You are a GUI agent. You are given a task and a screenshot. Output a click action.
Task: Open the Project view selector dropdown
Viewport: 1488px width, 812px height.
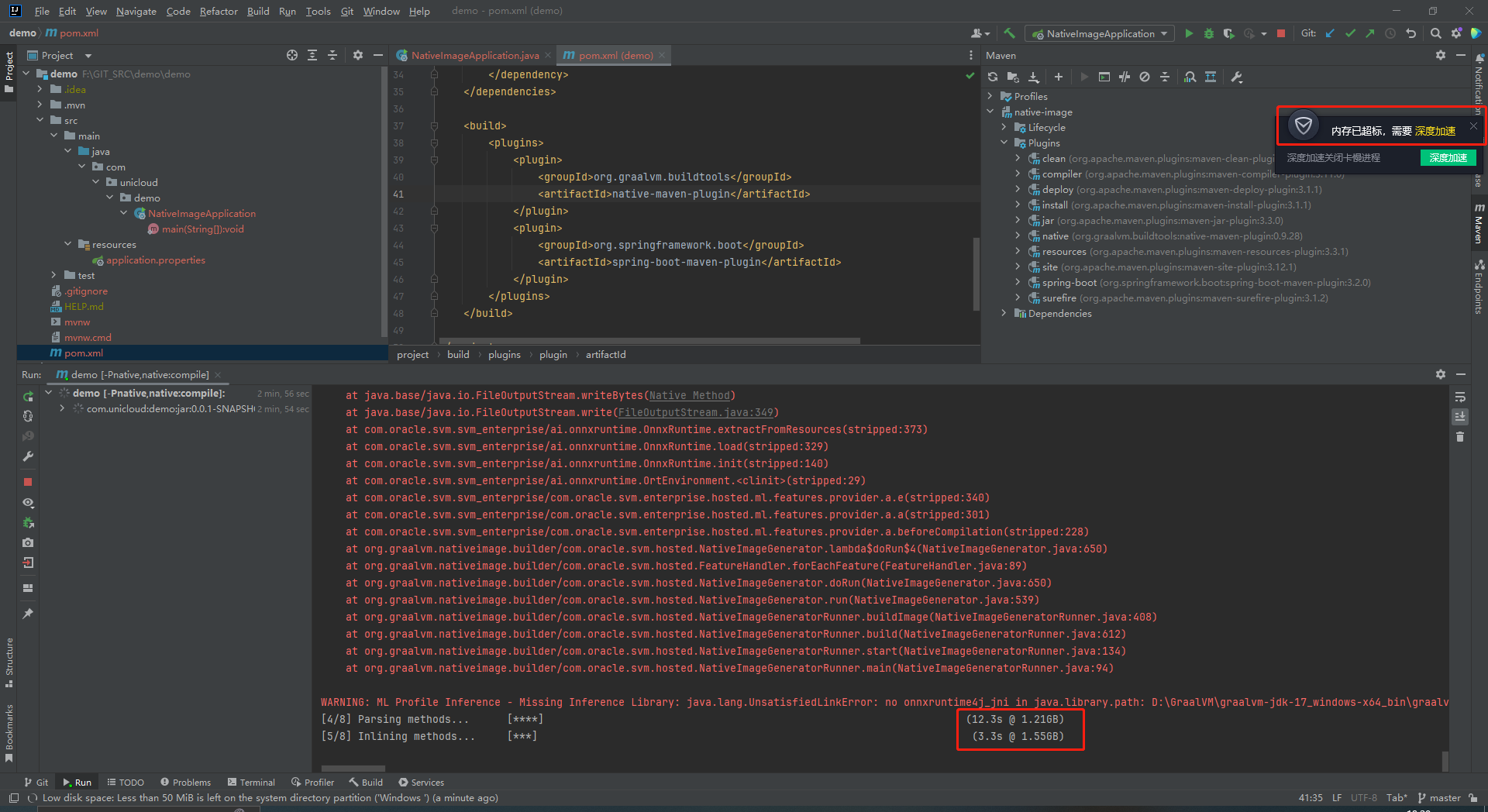coord(59,55)
